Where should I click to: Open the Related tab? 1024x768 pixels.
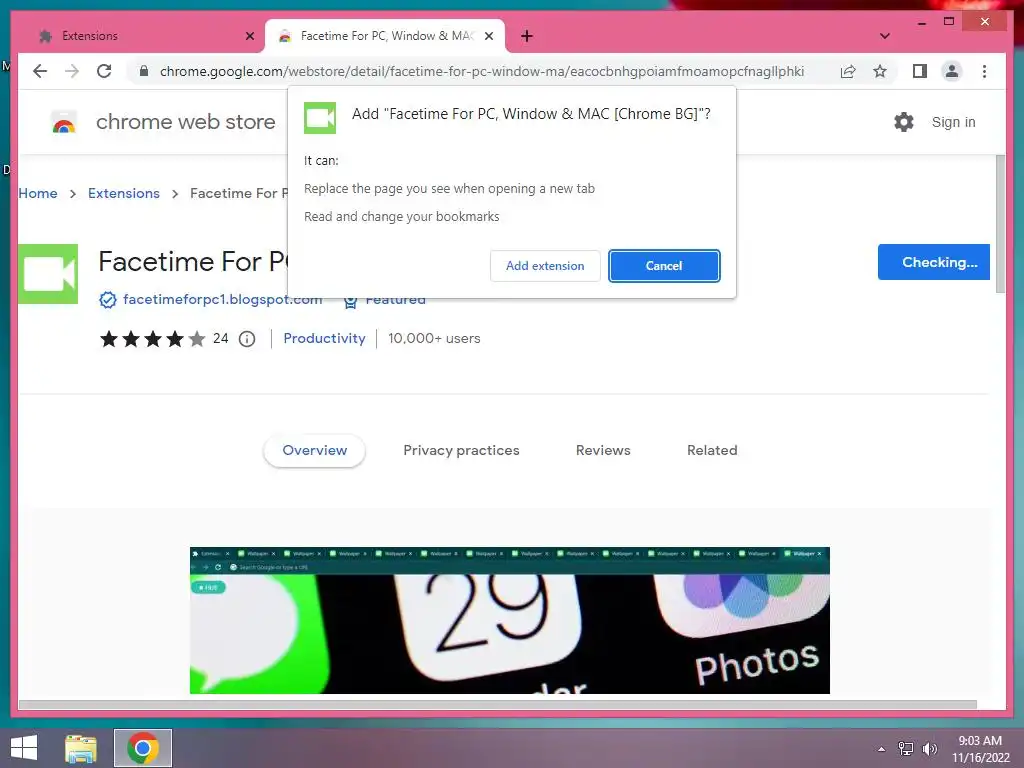pyautogui.click(x=712, y=451)
